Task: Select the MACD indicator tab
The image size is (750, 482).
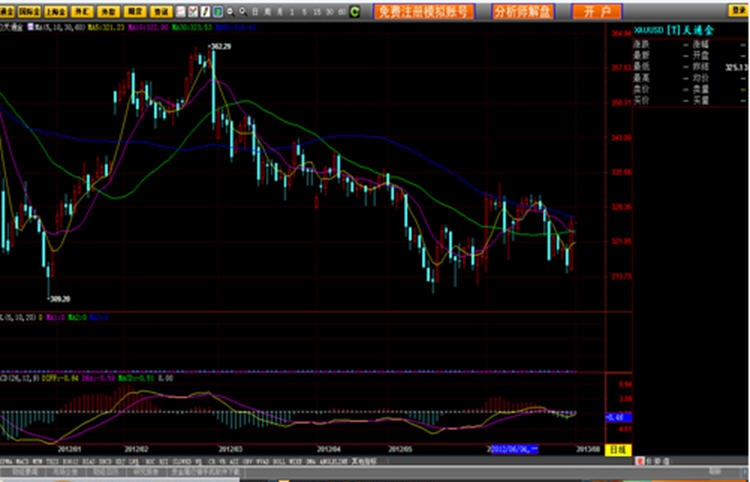Action: [22, 461]
